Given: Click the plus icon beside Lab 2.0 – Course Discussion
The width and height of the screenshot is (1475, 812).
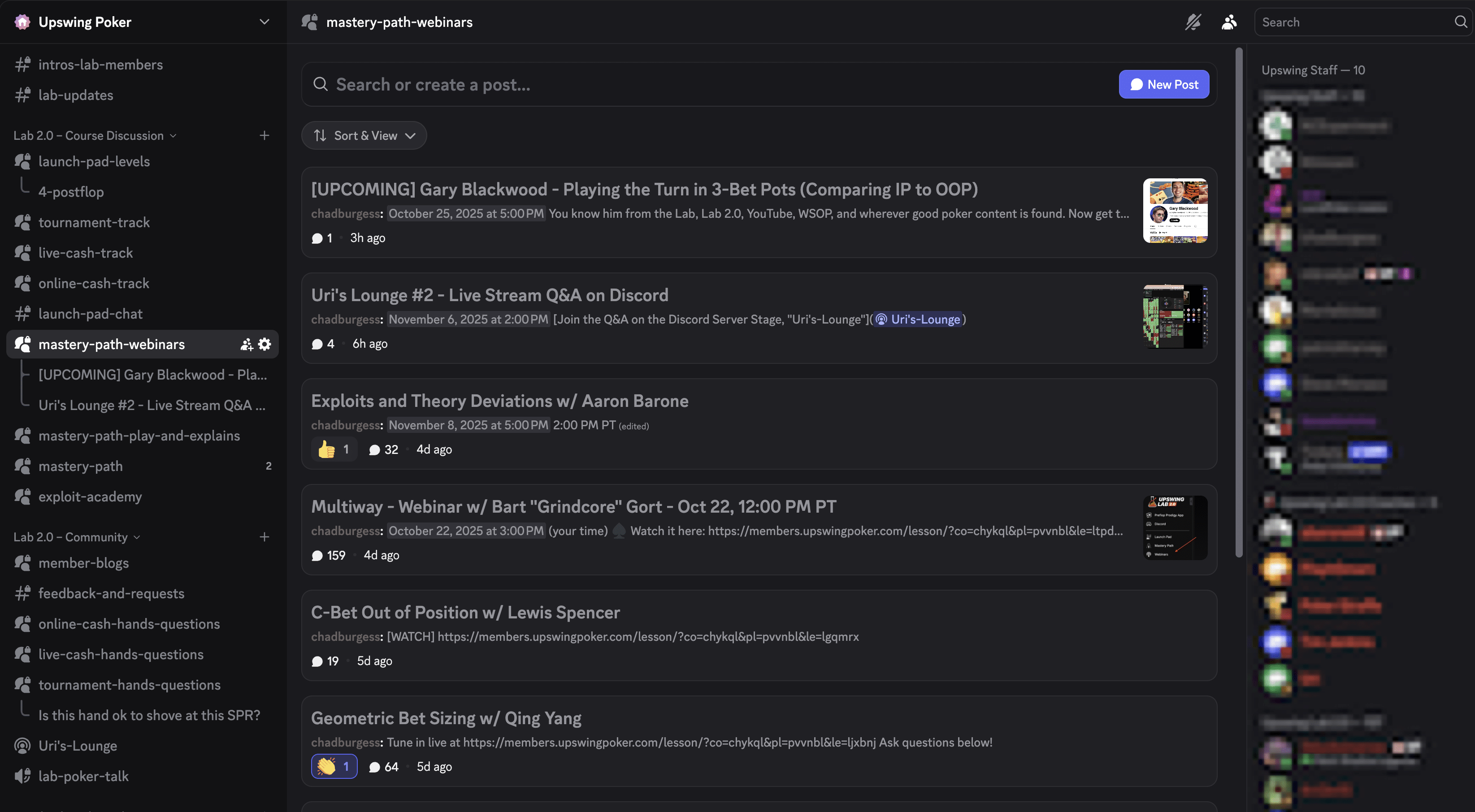Looking at the screenshot, I should pyautogui.click(x=265, y=135).
